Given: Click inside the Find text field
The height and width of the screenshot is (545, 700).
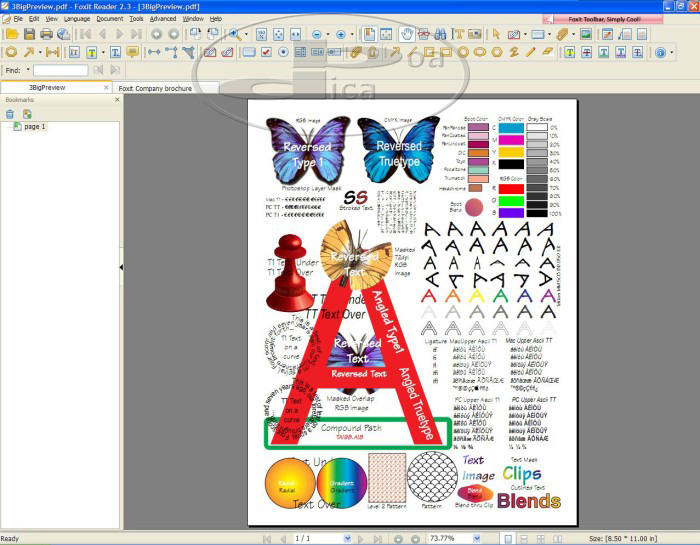Looking at the screenshot, I should pyautogui.click(x=60, y=71).
